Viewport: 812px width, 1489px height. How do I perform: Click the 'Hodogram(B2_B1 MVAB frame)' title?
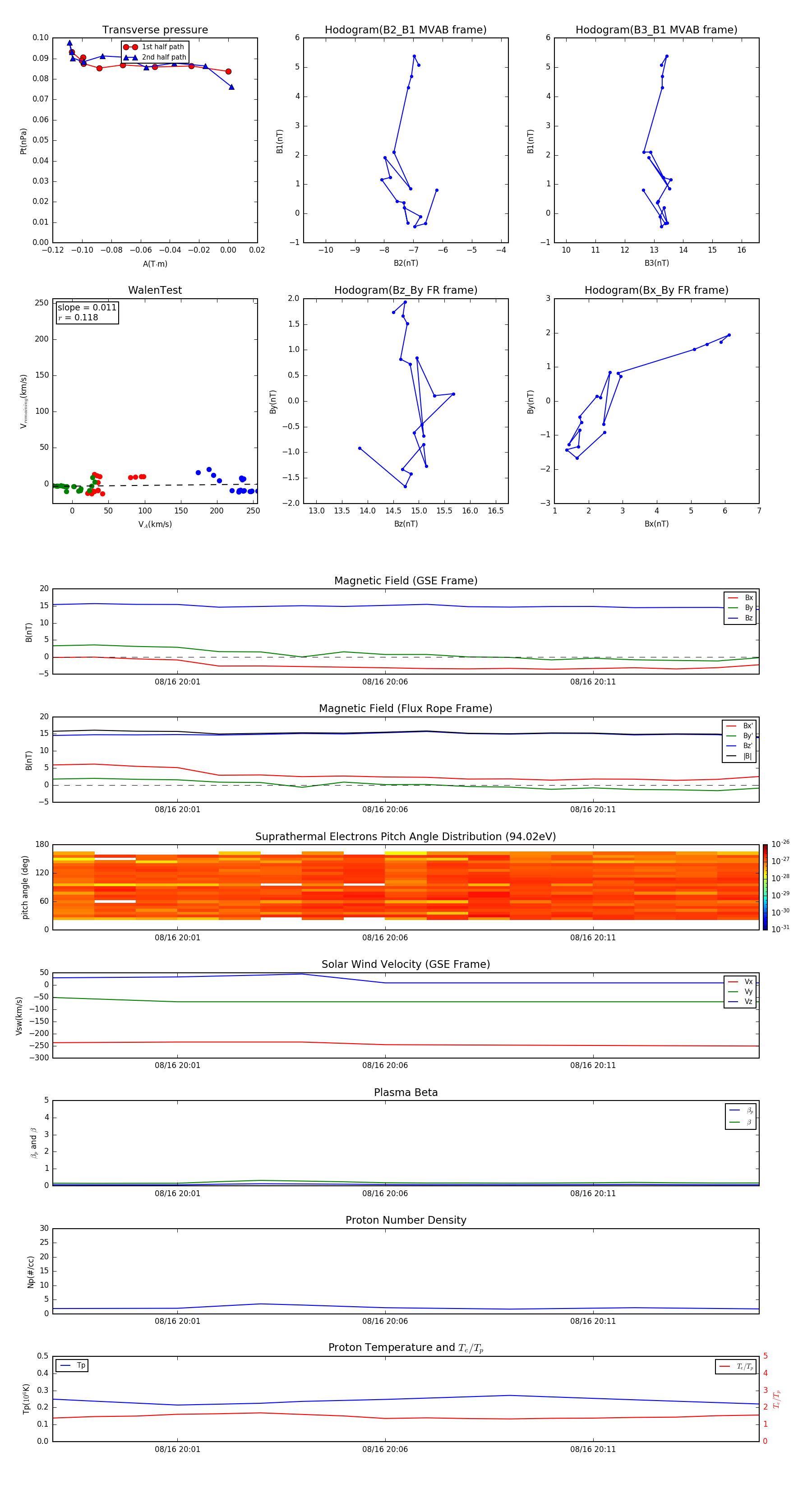click(406, 30)
